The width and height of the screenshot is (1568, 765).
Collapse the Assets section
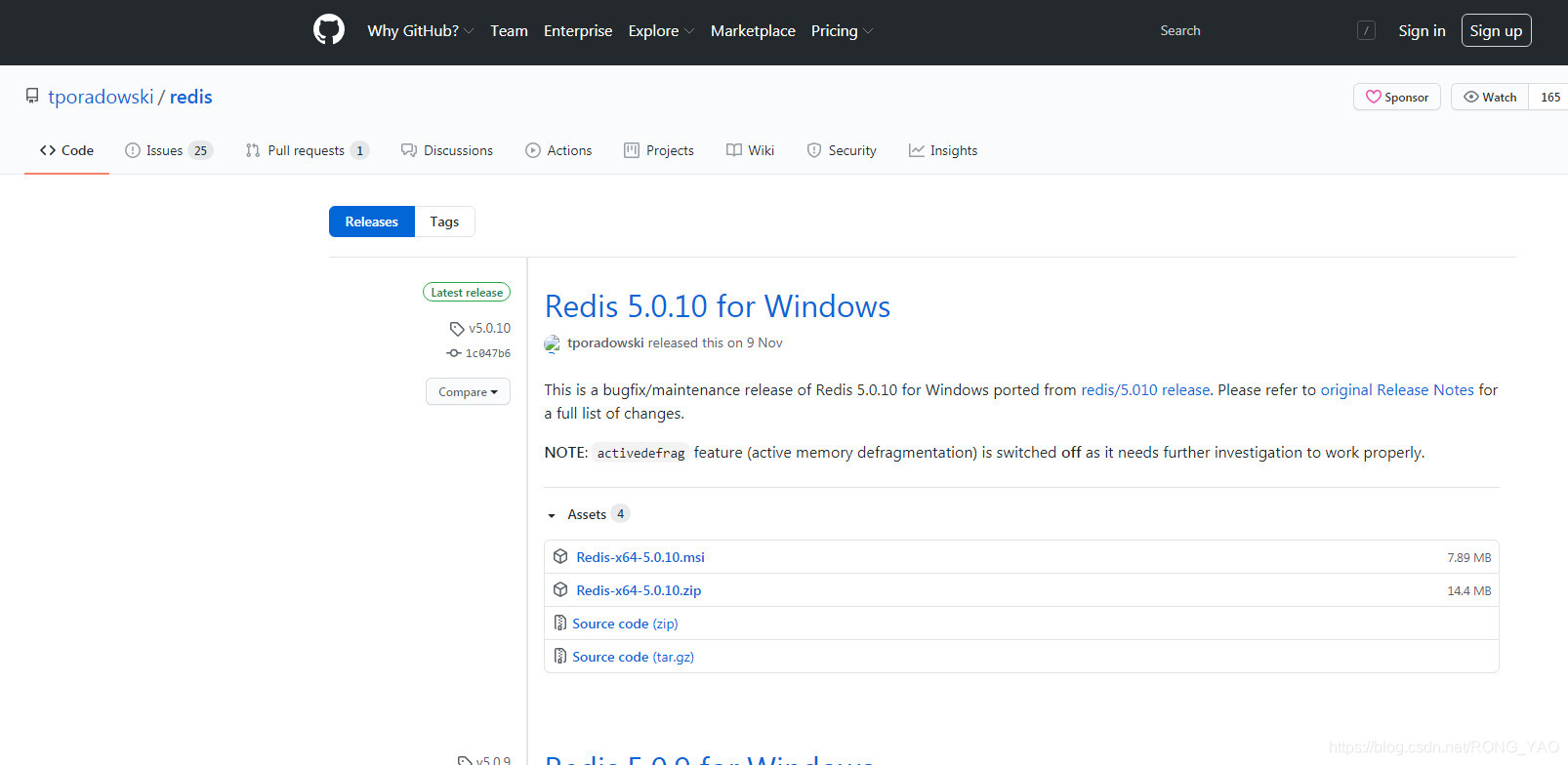pyautogui.click(x=587, y=514)
